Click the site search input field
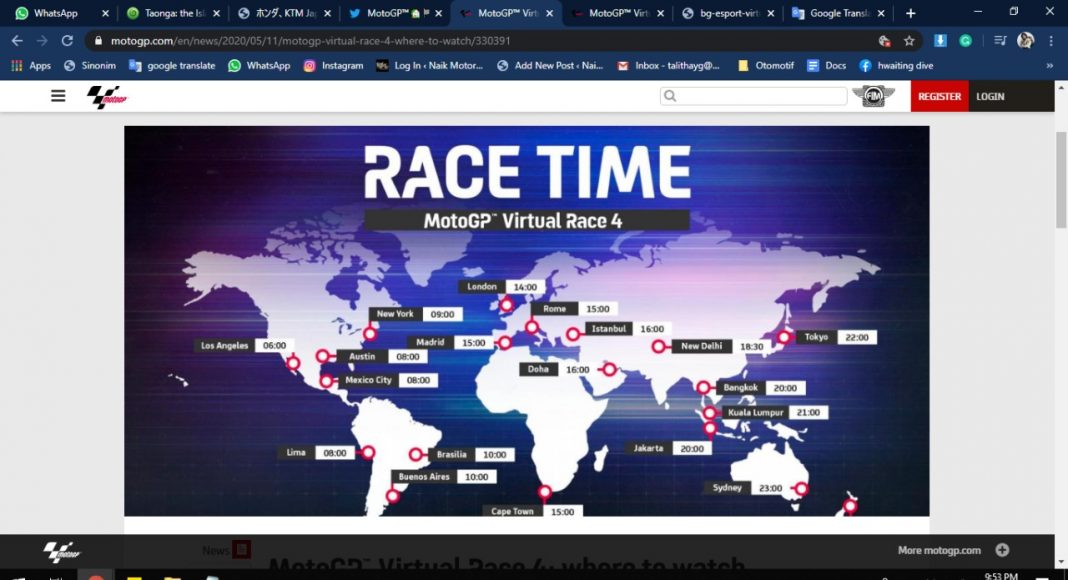This screenshot has height=580, width=1068. coord(761,96)
